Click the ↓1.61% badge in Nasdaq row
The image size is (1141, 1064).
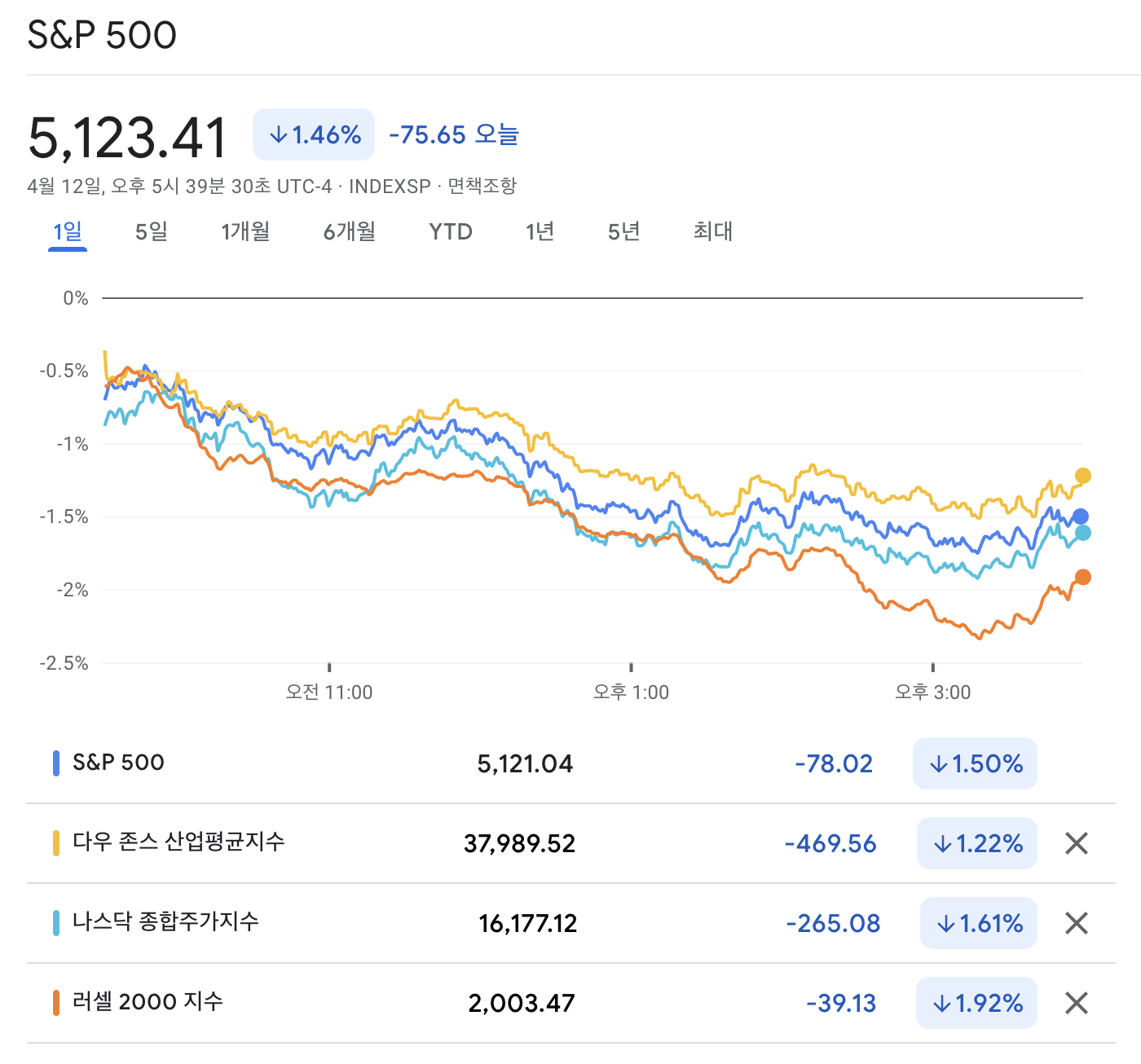tap(979, 923)
